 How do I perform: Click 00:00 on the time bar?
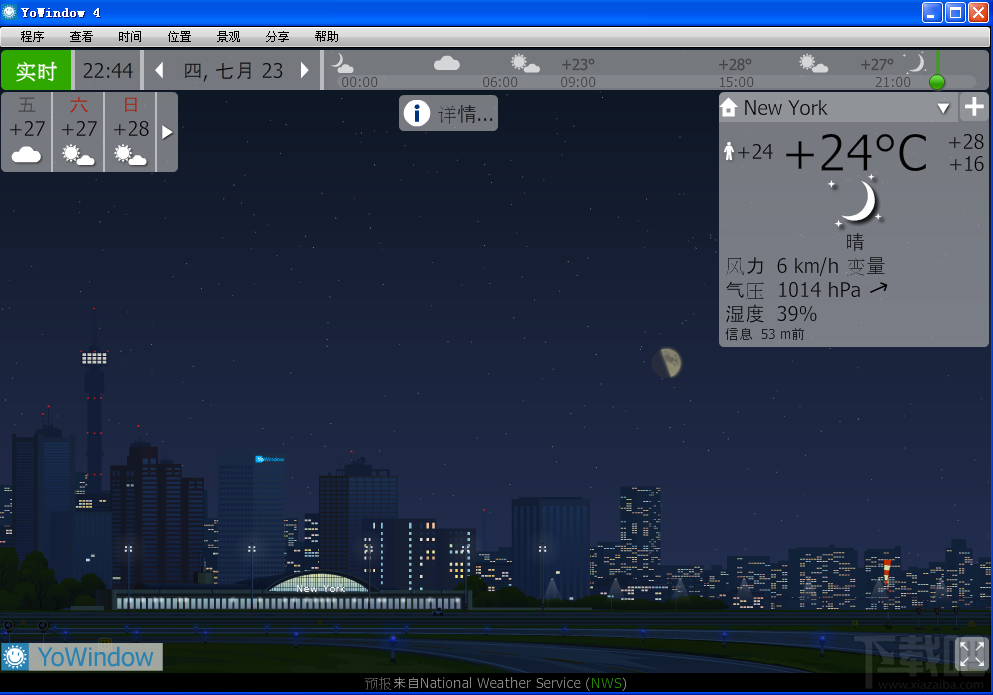click(x=359, y=82)
